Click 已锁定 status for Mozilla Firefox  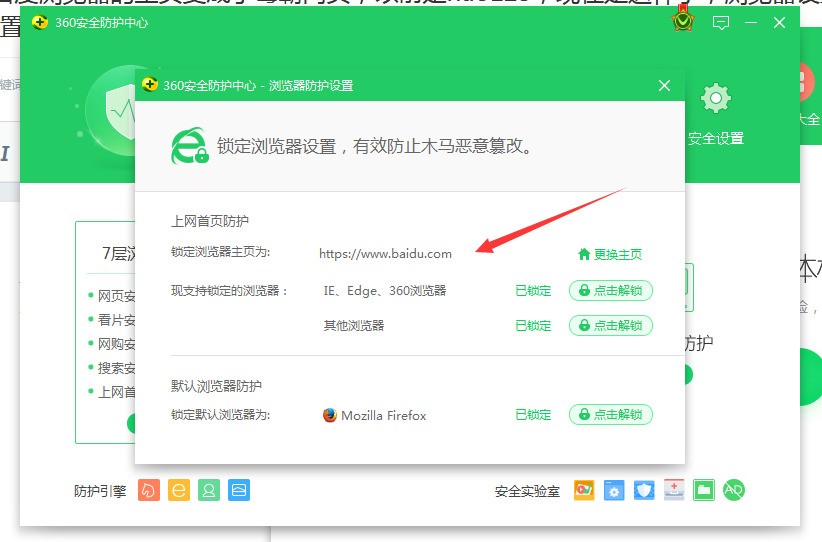[533, 415]
